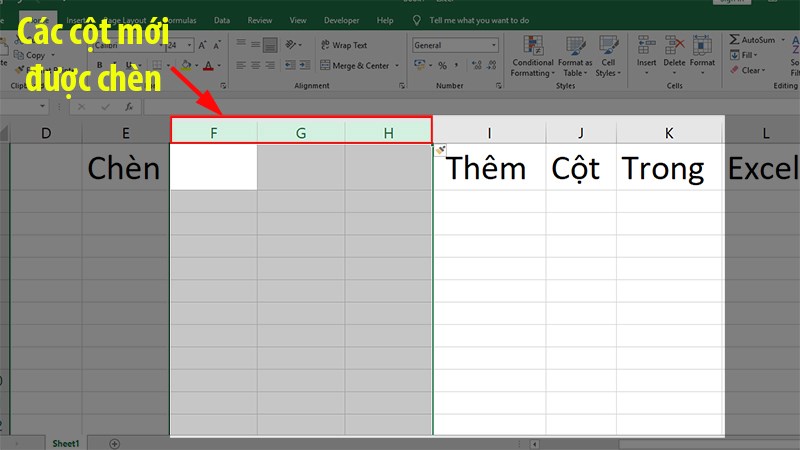Click the Delete cells button
800x450 pixels.
[x=674, y=55]
